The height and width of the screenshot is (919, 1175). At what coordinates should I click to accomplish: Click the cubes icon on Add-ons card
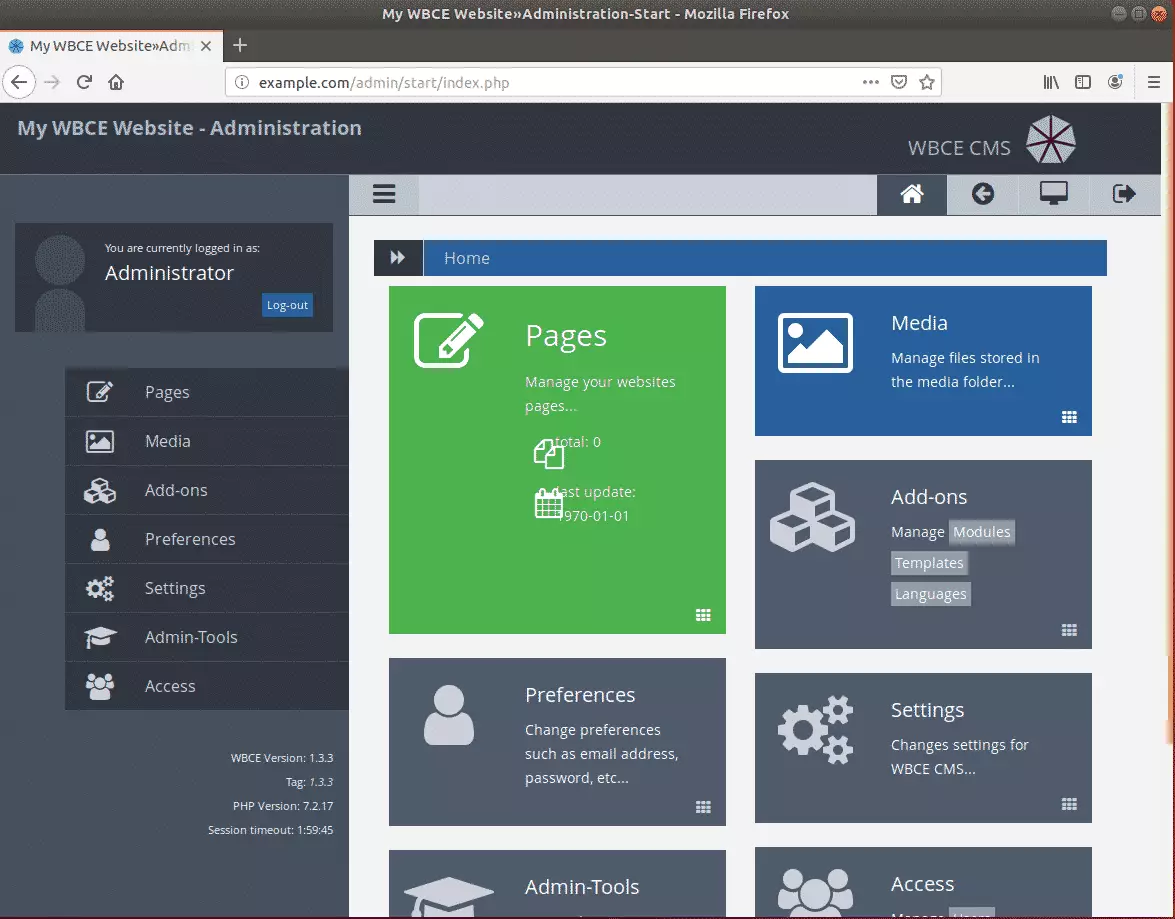(x=812, y=517)
